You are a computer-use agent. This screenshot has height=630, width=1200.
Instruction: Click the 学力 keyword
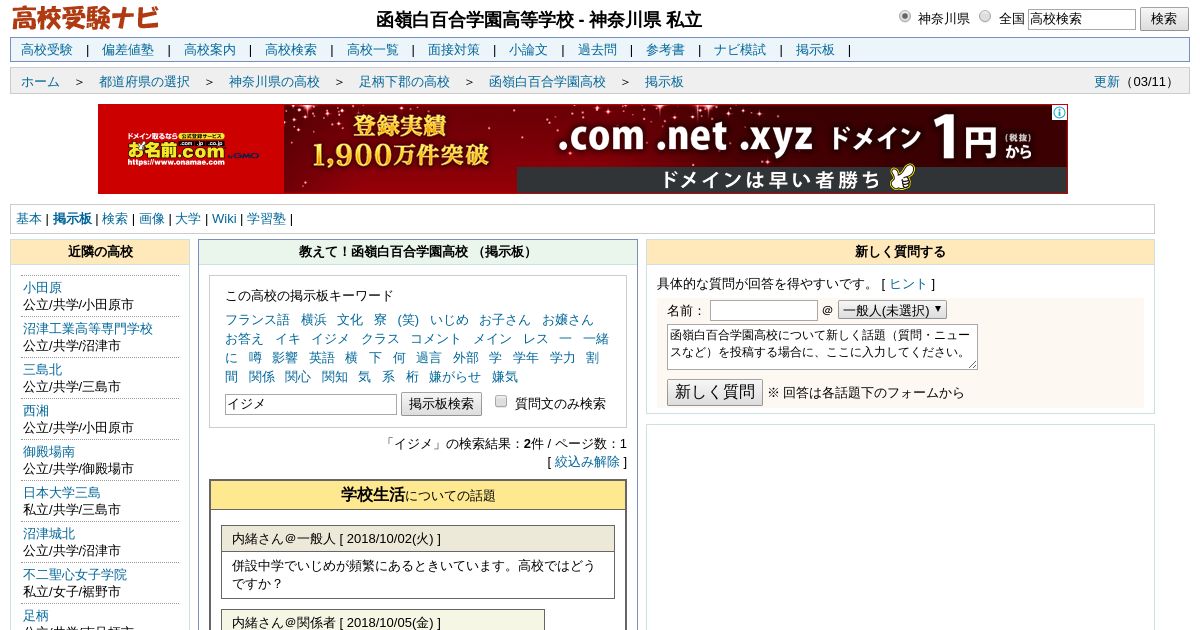[562, 358]
